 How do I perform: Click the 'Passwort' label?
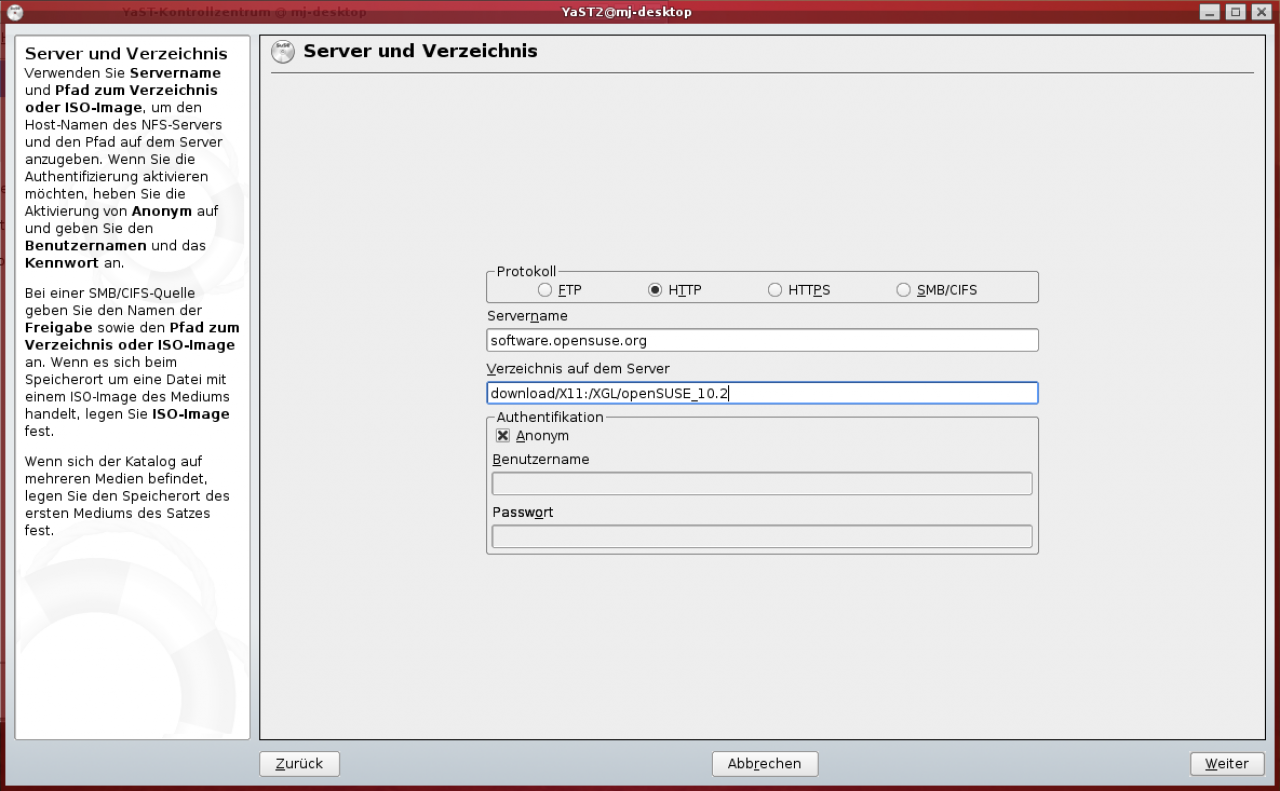tap(523, 512)
